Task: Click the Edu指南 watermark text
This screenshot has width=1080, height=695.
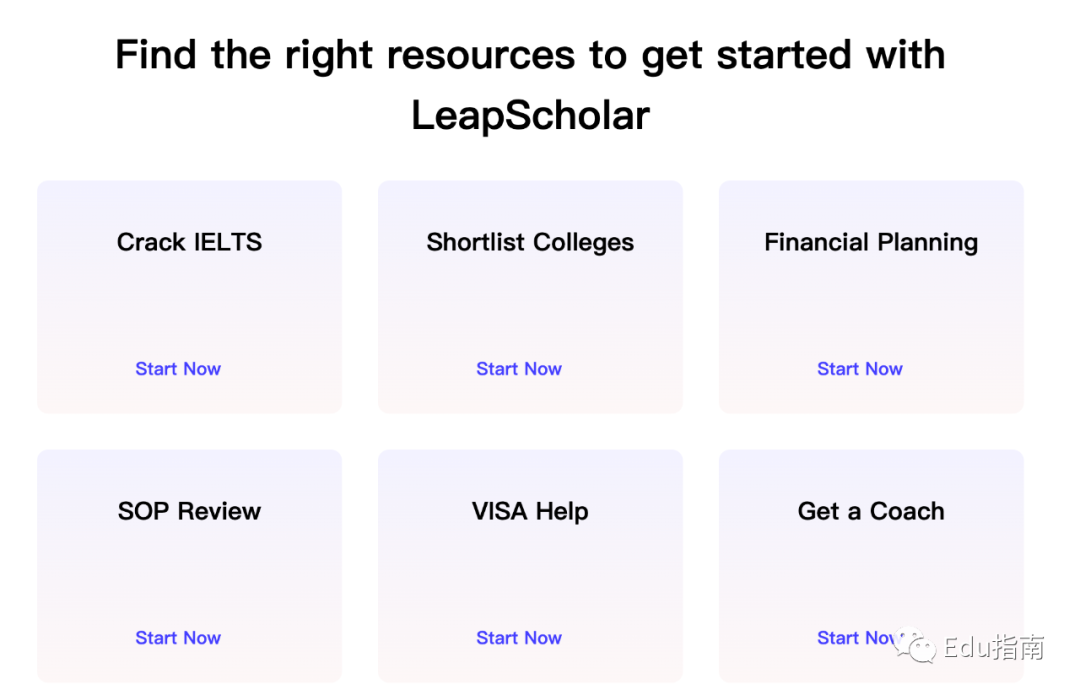Action: point(993,648)
